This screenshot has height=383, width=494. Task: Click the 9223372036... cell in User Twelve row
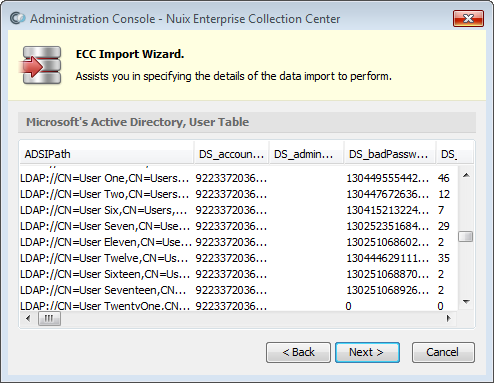point(231,258)
